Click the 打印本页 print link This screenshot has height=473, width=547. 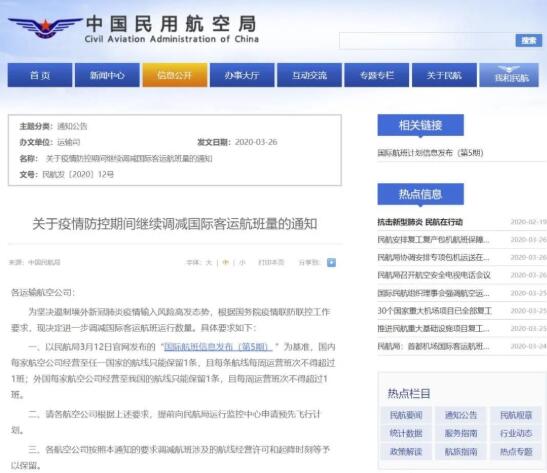tap(271, 262)
